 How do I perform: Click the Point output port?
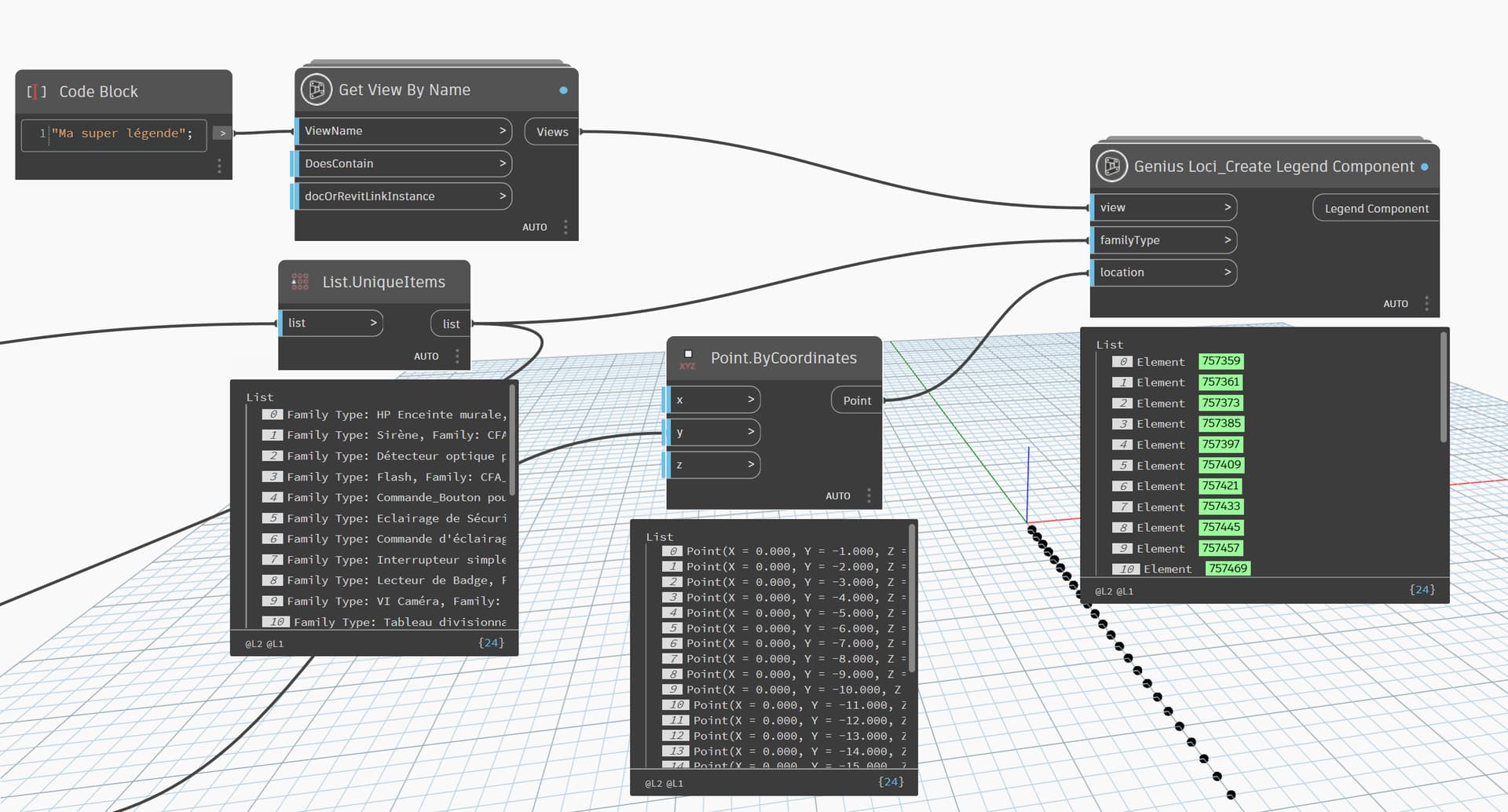[x=857, y=401]
